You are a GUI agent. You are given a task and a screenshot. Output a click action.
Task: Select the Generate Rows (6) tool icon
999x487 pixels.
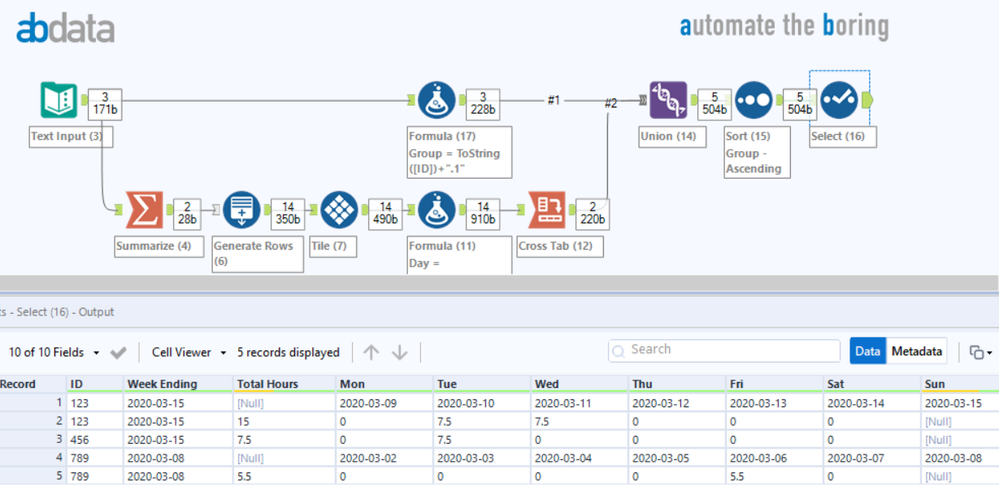click(241, 209)
